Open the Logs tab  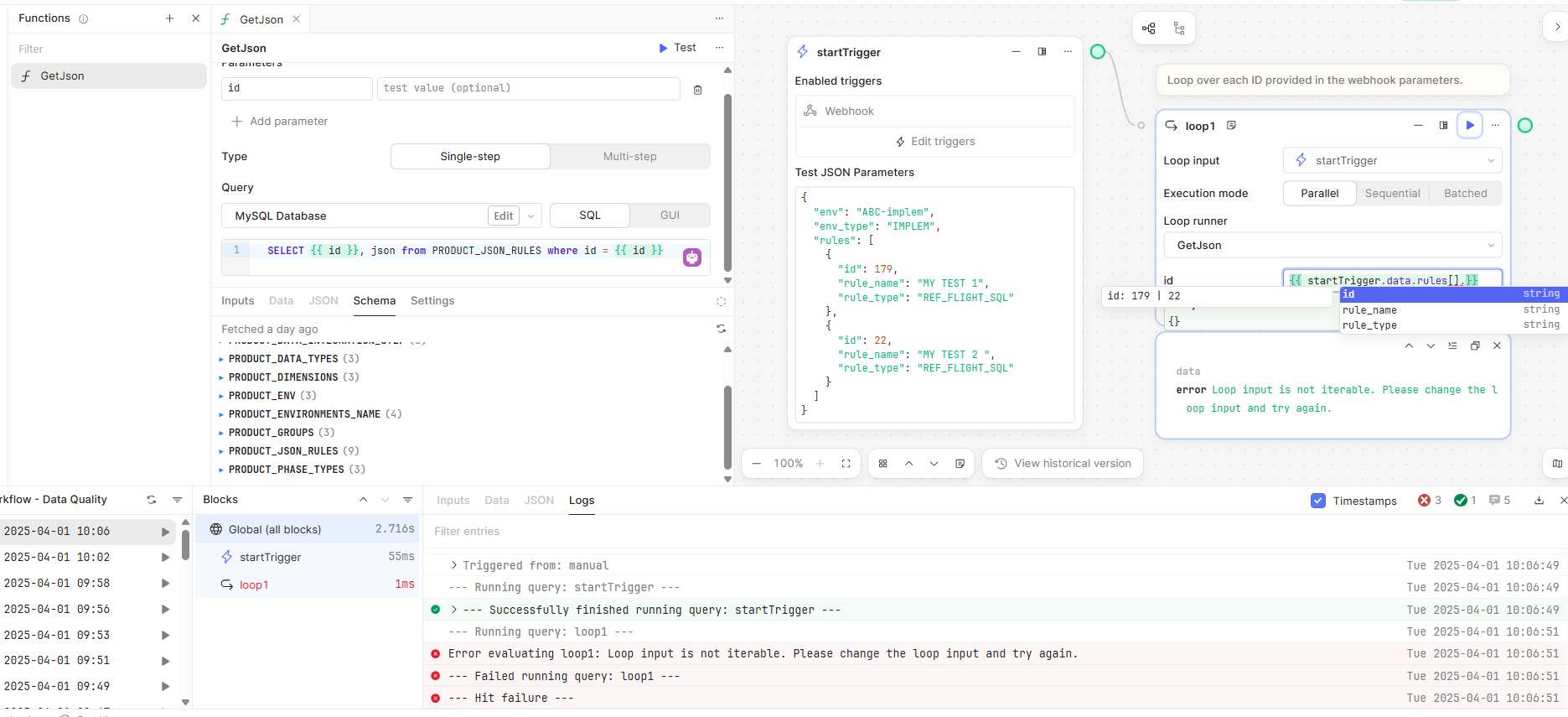582,501
